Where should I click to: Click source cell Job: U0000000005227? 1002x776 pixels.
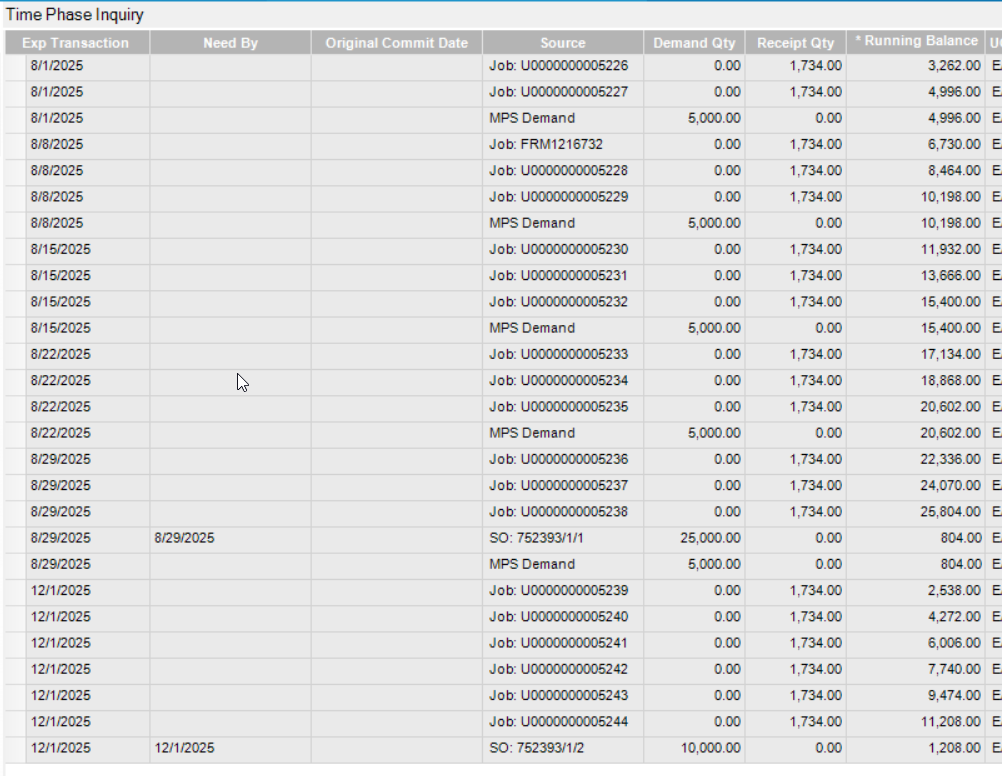[x=563, y=92]
